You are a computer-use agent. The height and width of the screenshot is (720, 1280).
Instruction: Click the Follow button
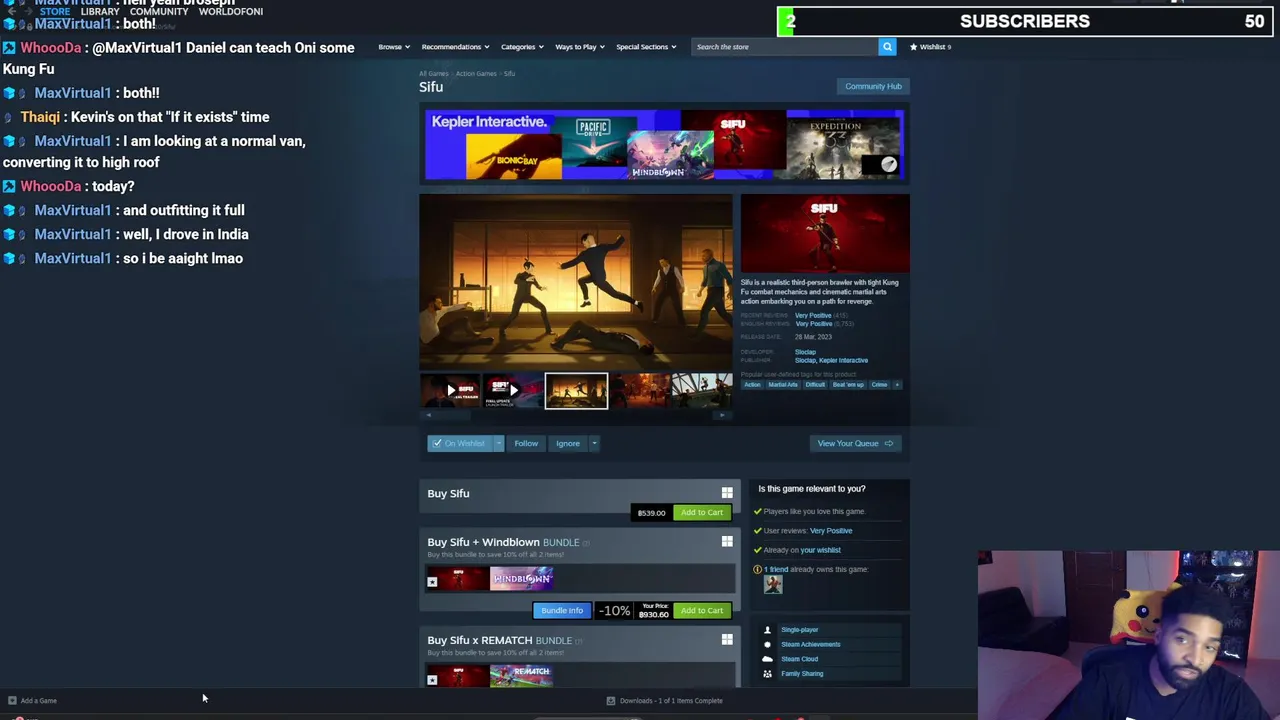(526, 443)
